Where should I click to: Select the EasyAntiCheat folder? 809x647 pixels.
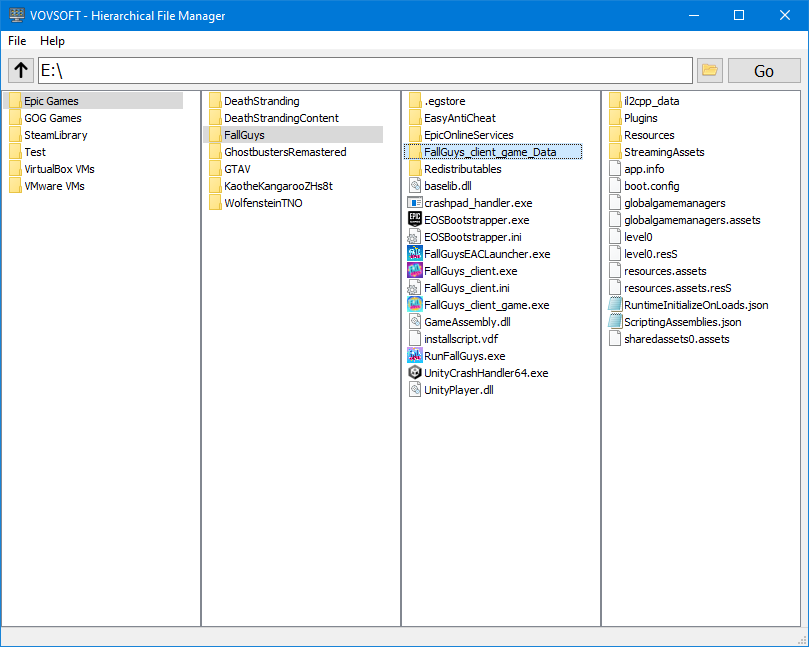tap(459, 118)
